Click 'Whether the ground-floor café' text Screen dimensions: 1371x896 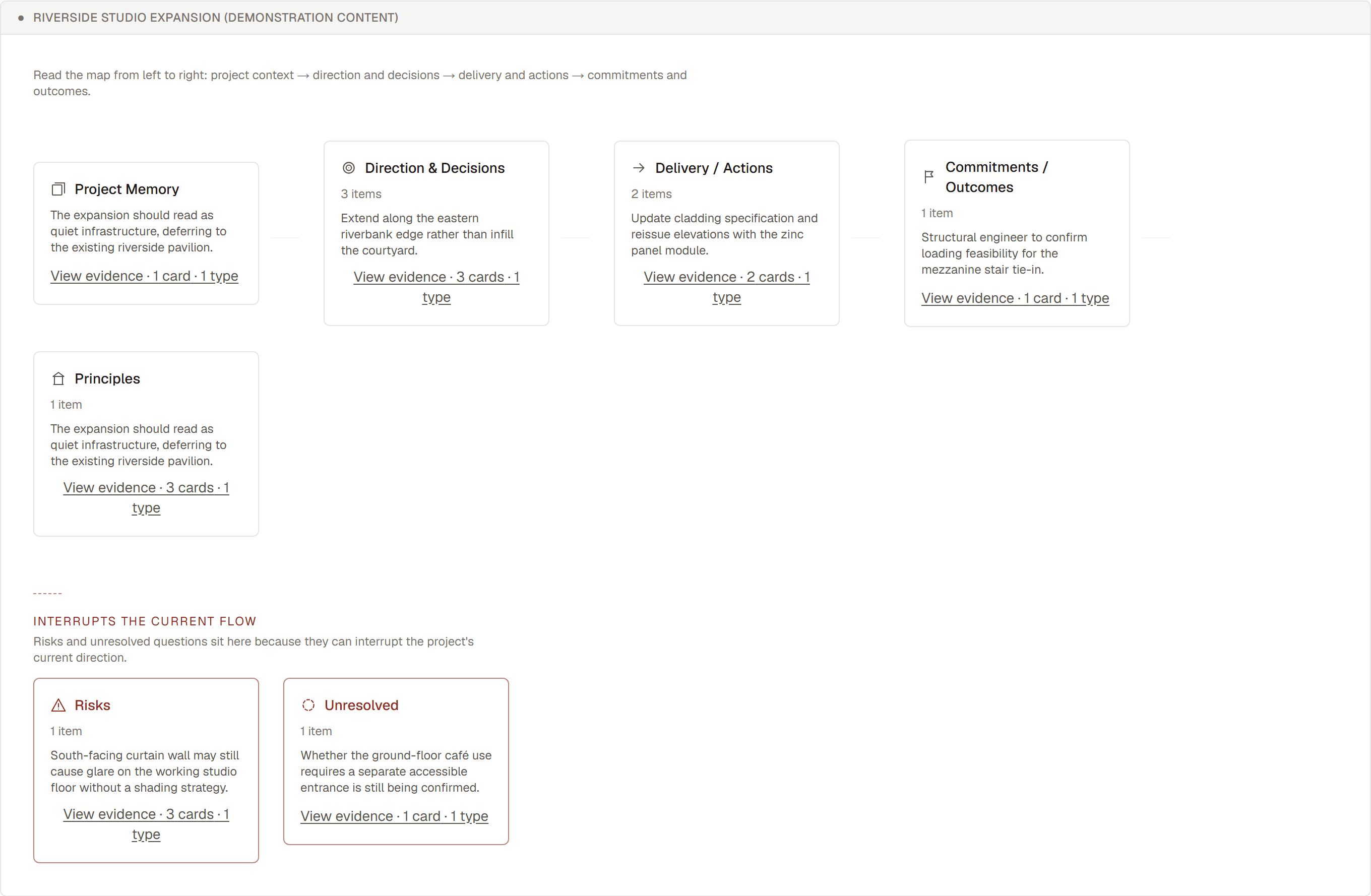pos(396,771)
